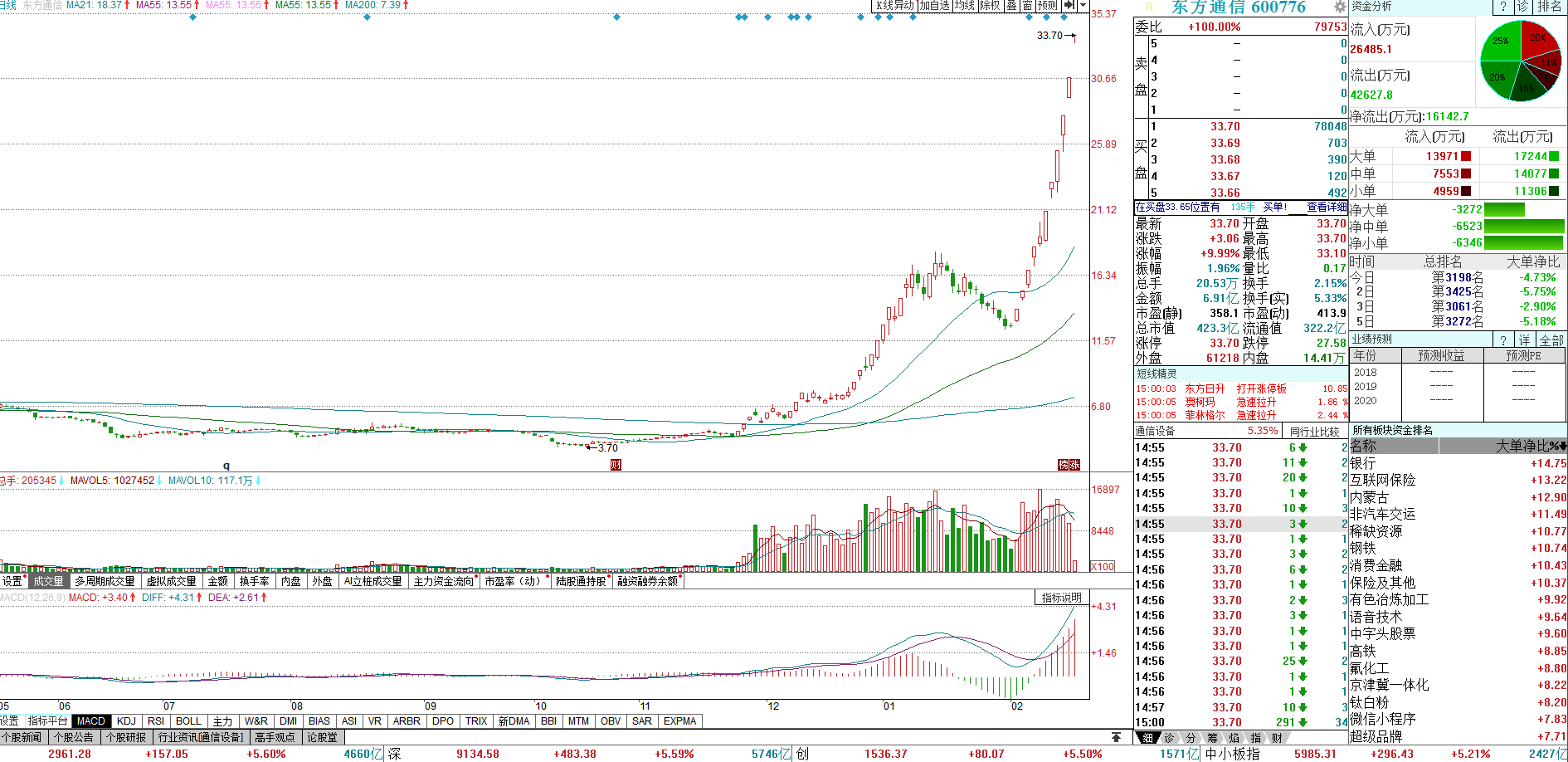Viewport: 1568px width, 762px height.
Task: Click the ? help icon in 资金分析 header
Action: coord(1502,7)
